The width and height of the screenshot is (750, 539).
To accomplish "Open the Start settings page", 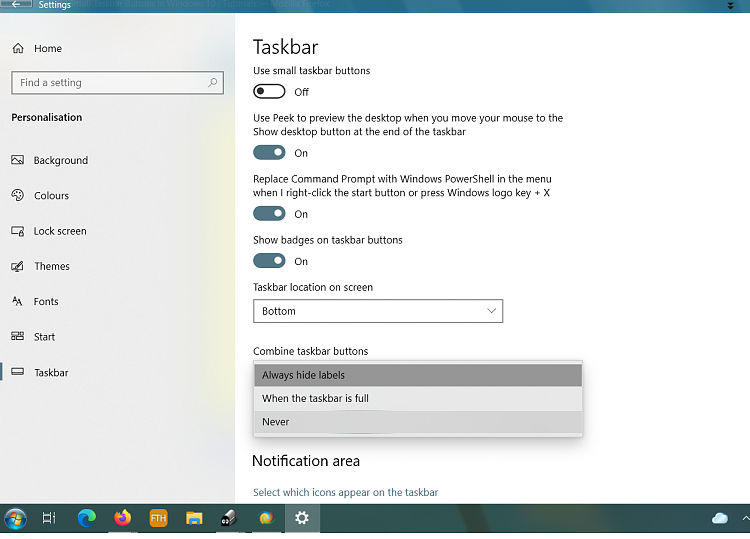I will tap(44, 337).
